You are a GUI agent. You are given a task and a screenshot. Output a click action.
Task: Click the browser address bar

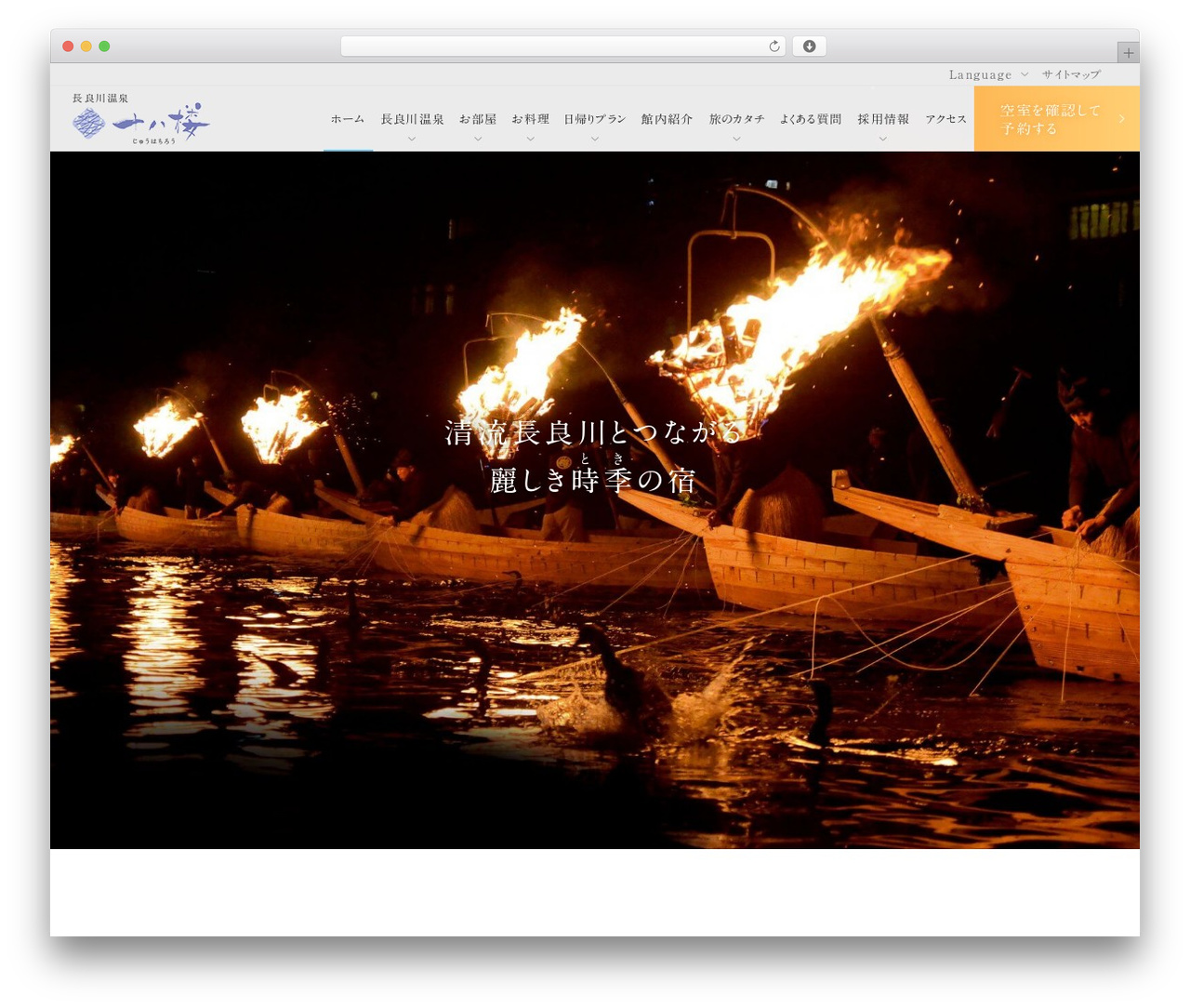(562, 46)
